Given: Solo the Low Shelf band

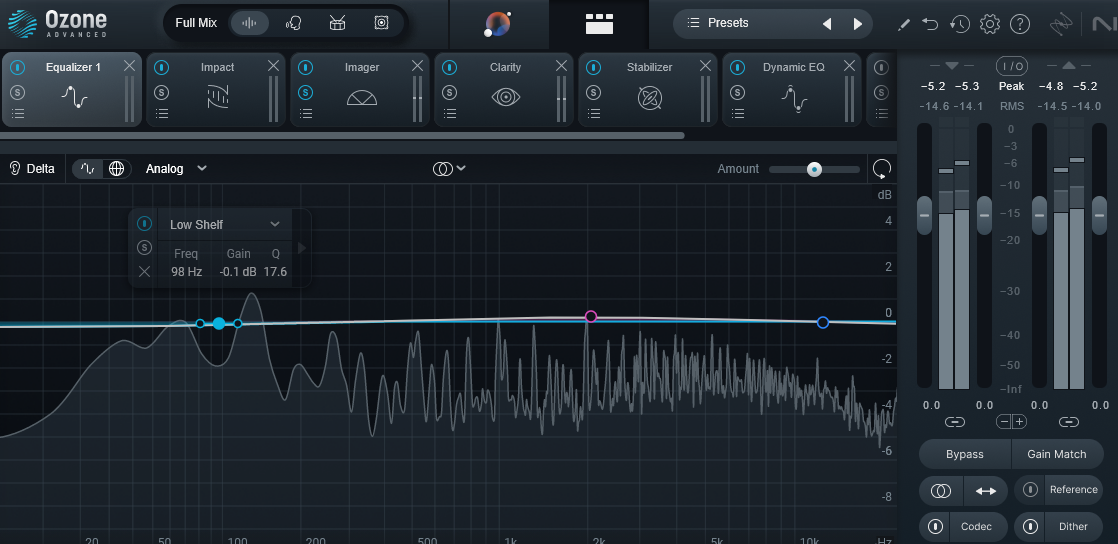Looking at the screenshot, I should click(144, 247).
